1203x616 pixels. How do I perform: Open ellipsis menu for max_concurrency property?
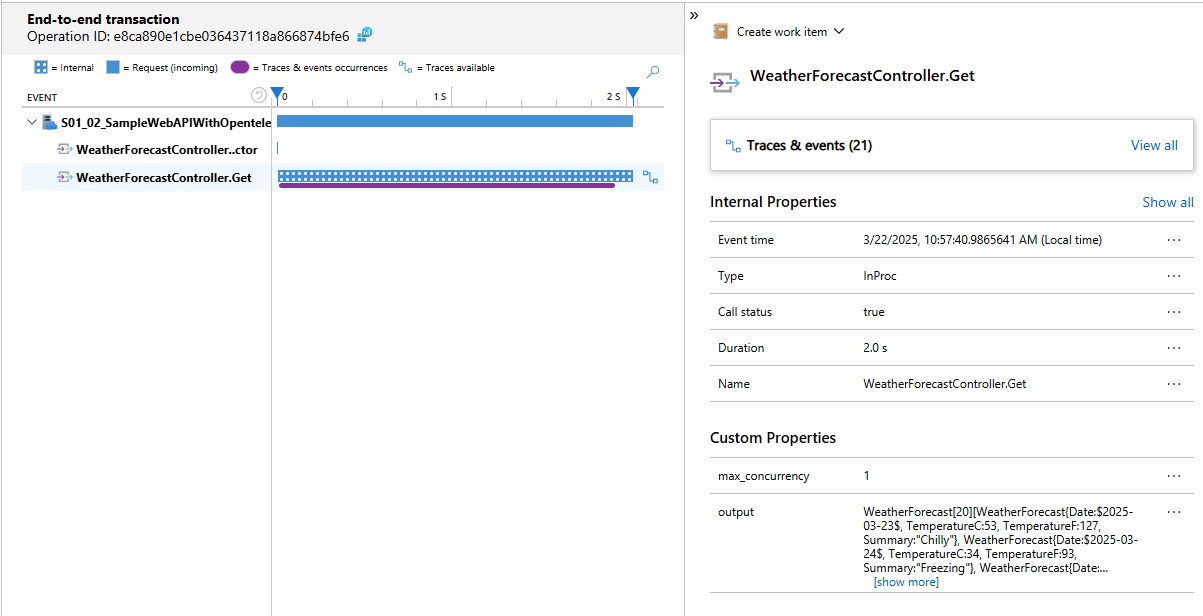(x=1174, y=476)
